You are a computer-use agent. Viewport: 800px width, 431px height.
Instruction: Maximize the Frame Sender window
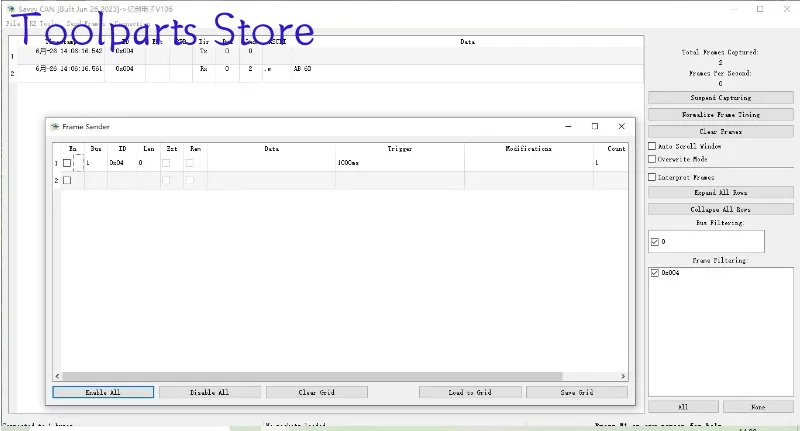[x=595, y=126]
